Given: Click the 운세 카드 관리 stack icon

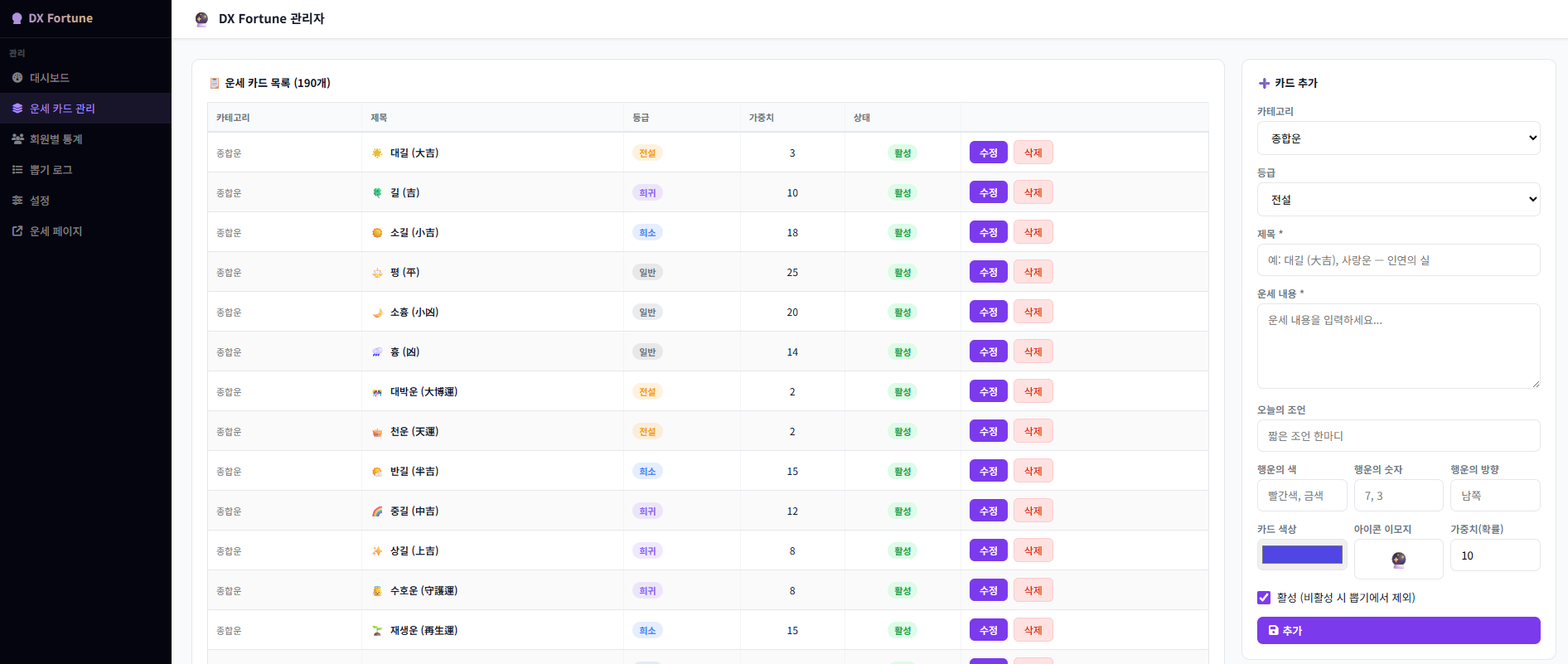Looking at the screenshot, I should pos(17,109).
